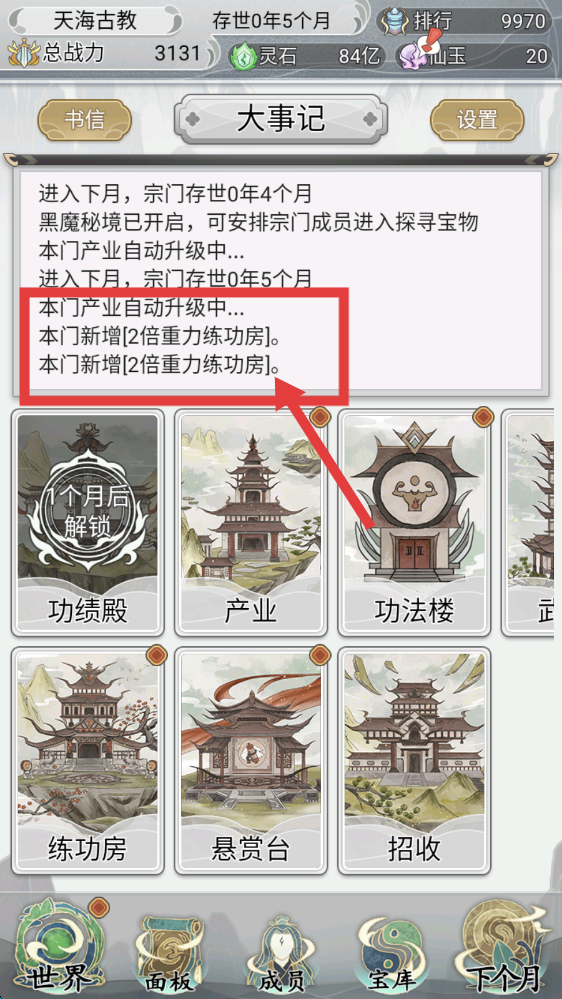Tap the 仙玉 purple jade icon
This screenshot has width=562, height=999.
411,56
